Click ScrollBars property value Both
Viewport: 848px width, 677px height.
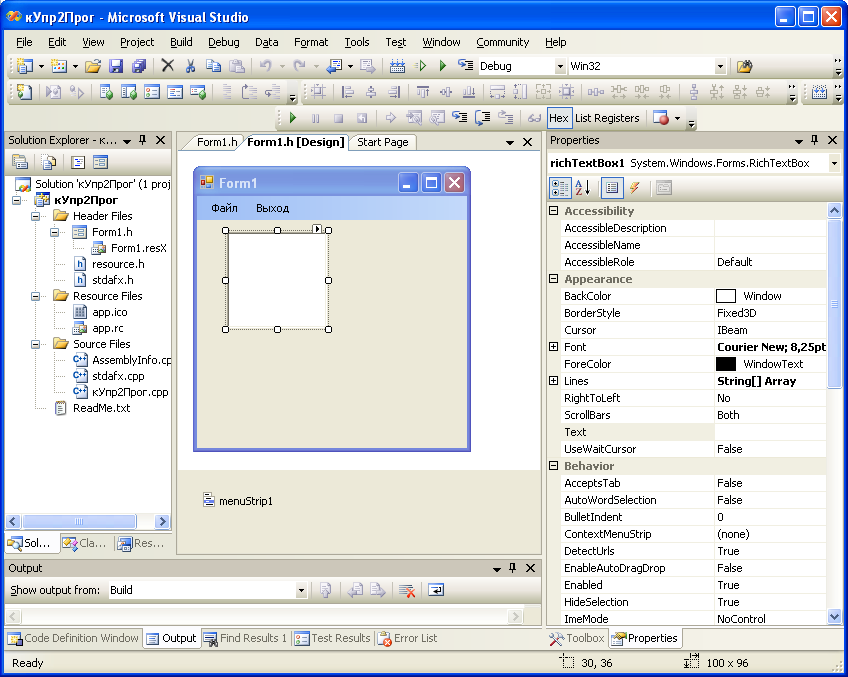point(728,415)
